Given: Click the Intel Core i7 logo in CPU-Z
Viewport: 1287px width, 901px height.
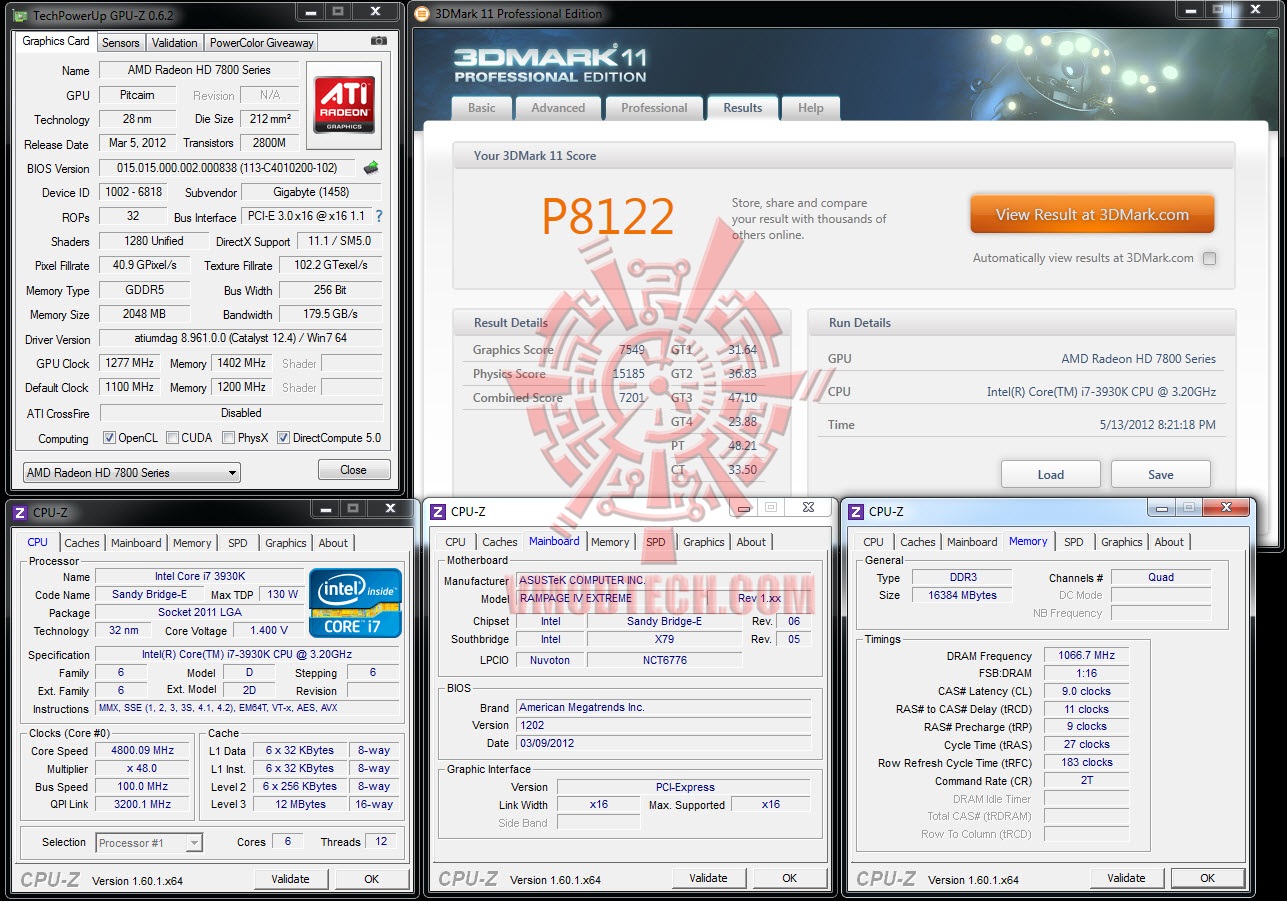Looking at the screenshot, I should tap(355, 602).
